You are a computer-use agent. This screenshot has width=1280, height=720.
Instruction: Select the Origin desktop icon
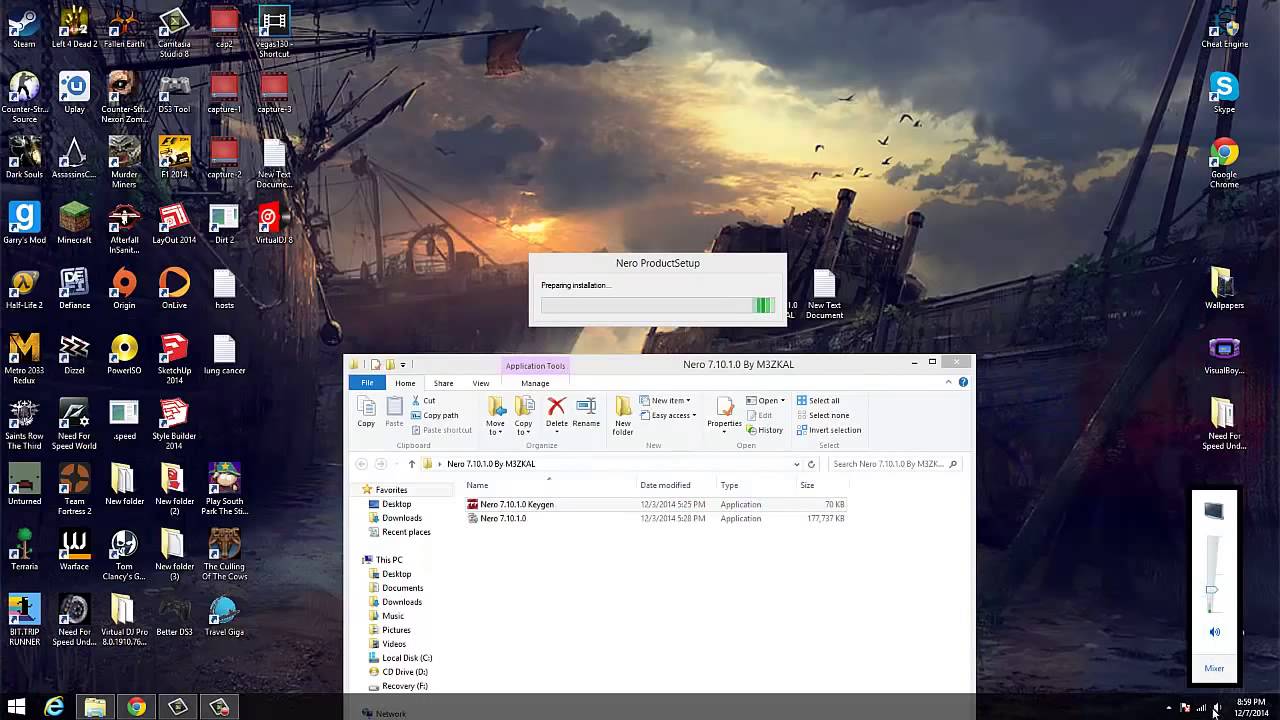click(124, 289)
